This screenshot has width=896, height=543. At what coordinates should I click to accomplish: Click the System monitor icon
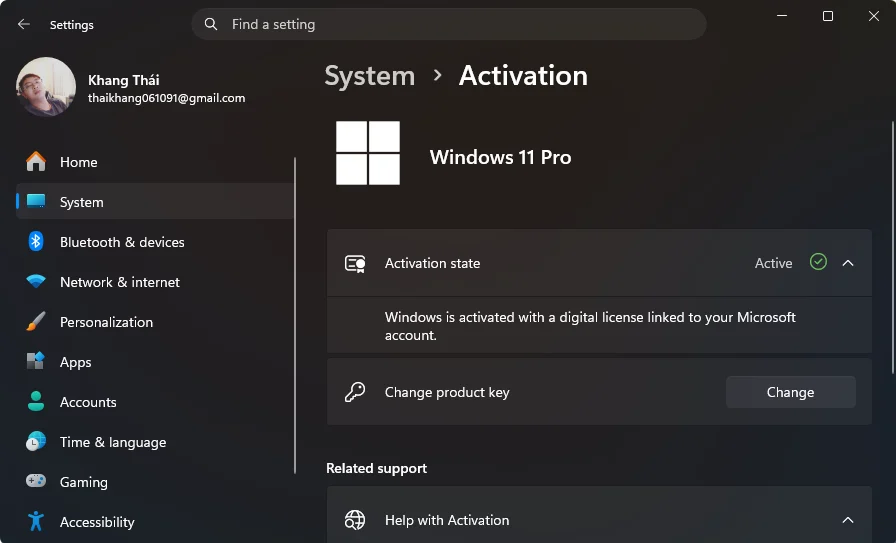click(x=35, y=201)
